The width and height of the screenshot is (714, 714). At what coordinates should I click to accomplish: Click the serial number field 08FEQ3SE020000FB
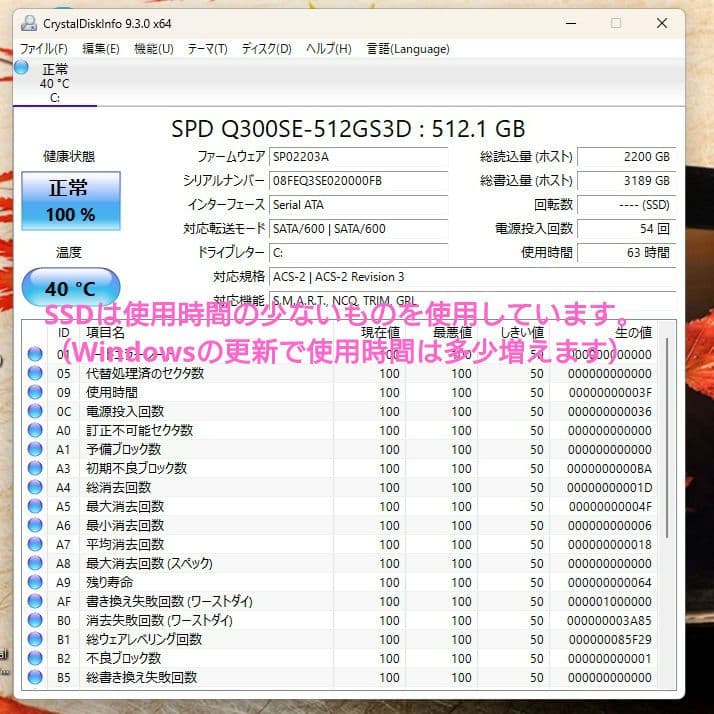click(x=358, y=181)
